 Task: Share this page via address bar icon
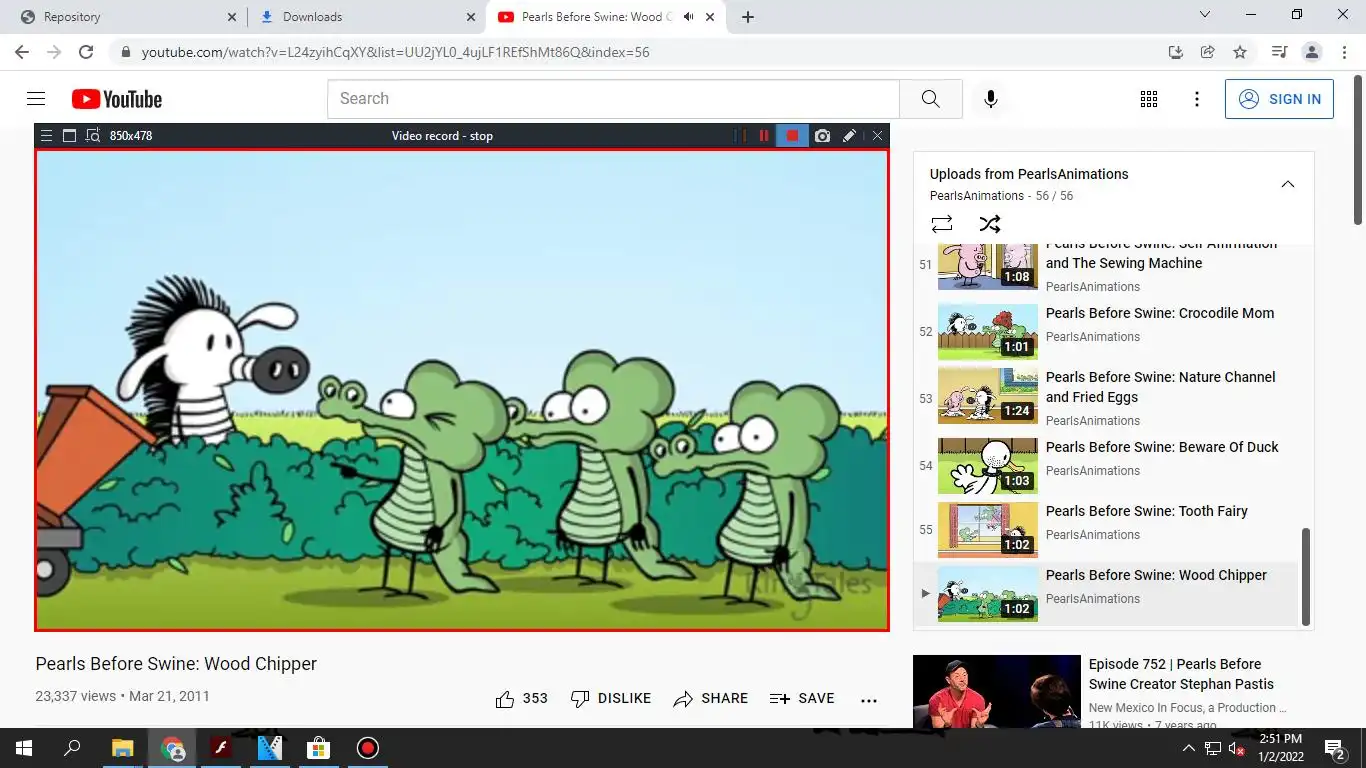pyautogui.click(x=1208, y=52)
